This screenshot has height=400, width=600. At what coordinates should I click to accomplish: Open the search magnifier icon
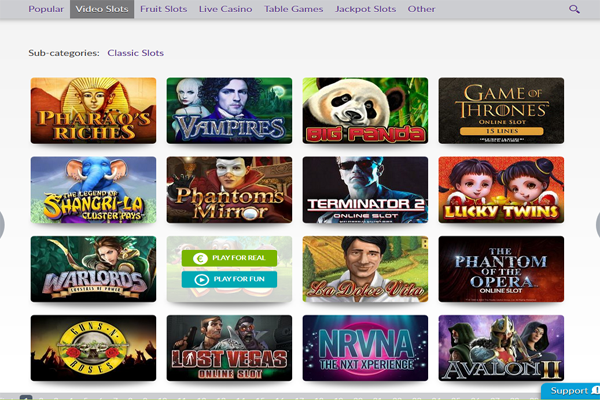coord(574,9)
